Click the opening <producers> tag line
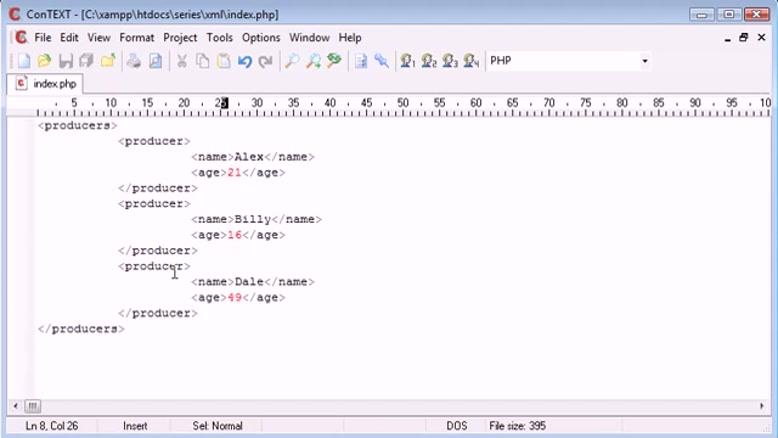778x438 pixels. 77,125
